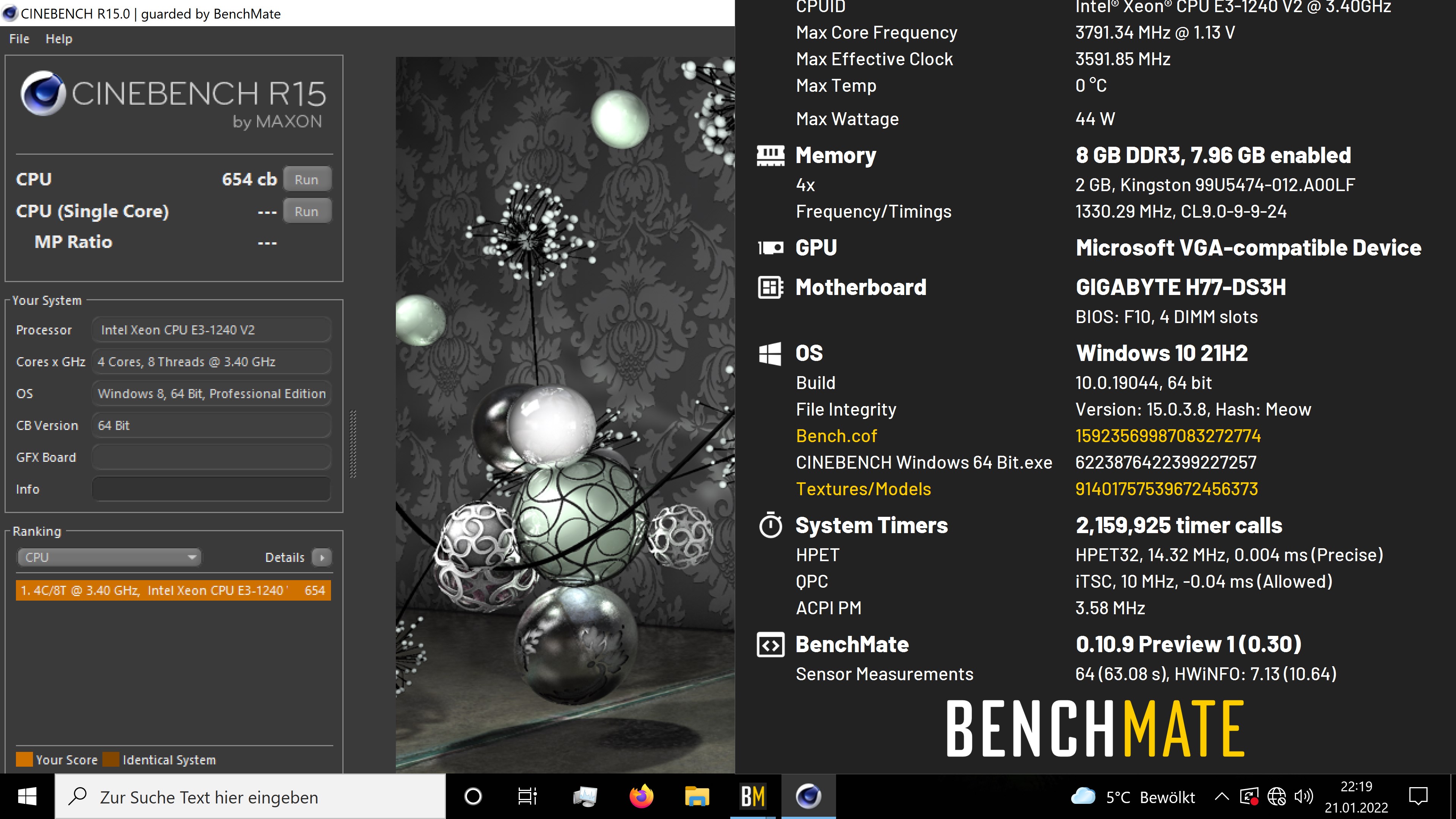The image size is (1456, 819).
Task: Click the Motherboard section icon
Action: tap(770, 287)
